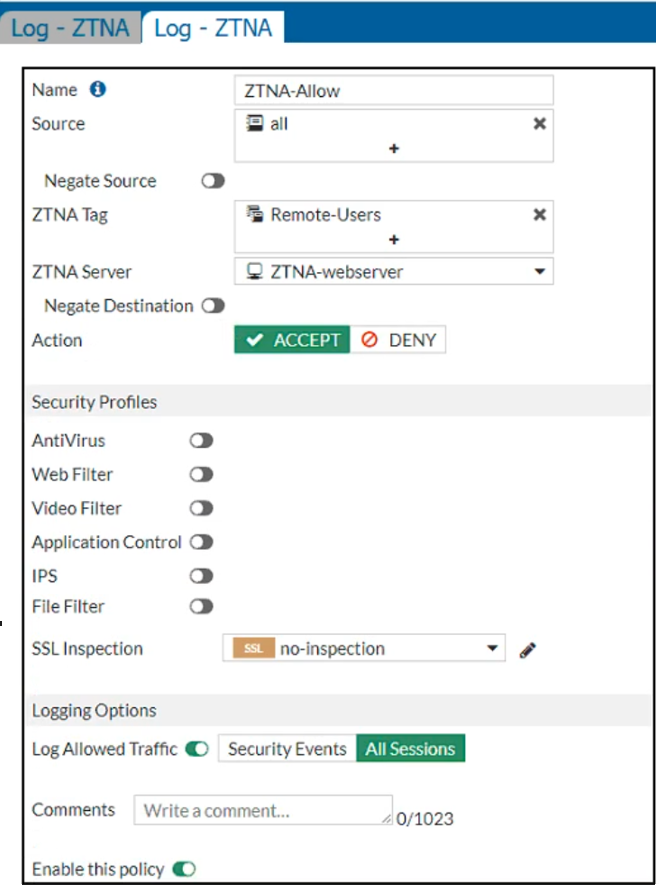Image resolution: width=660 pixels, height=891 pixels.
Task: Toggle Log Allowed Traffic off
Action: tap(197, 749)
